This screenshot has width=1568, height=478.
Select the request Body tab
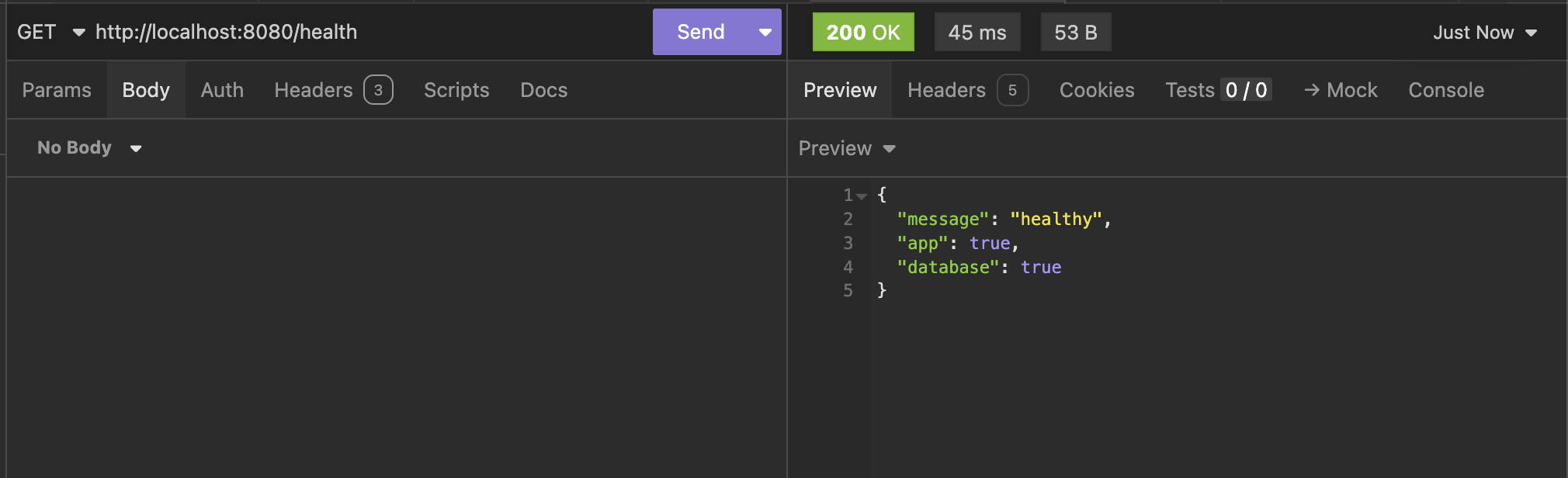pos(146,90)
